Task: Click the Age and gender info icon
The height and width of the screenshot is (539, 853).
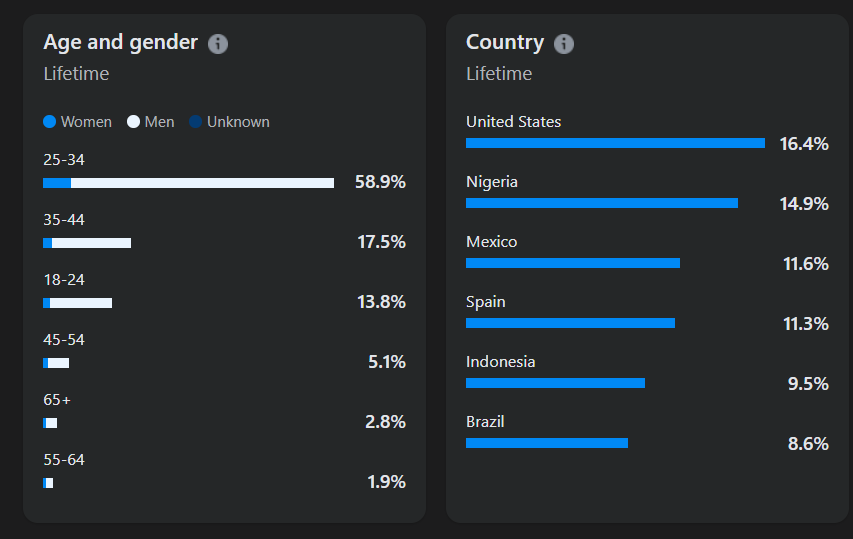Action: tap(218, 44)
